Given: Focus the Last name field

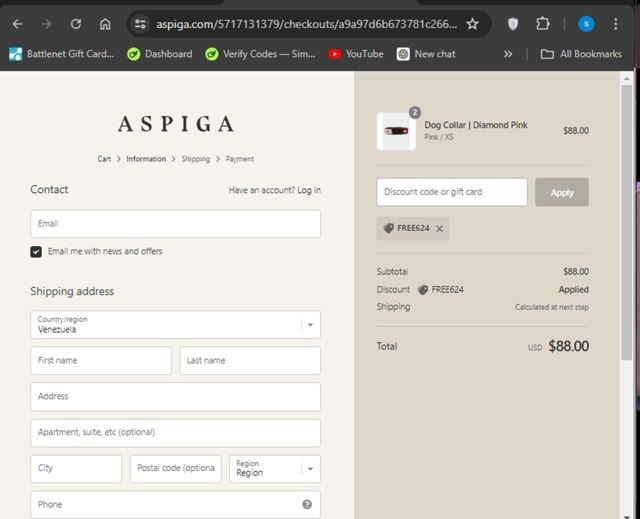Looking at the screenshot, I should (250, 360).
